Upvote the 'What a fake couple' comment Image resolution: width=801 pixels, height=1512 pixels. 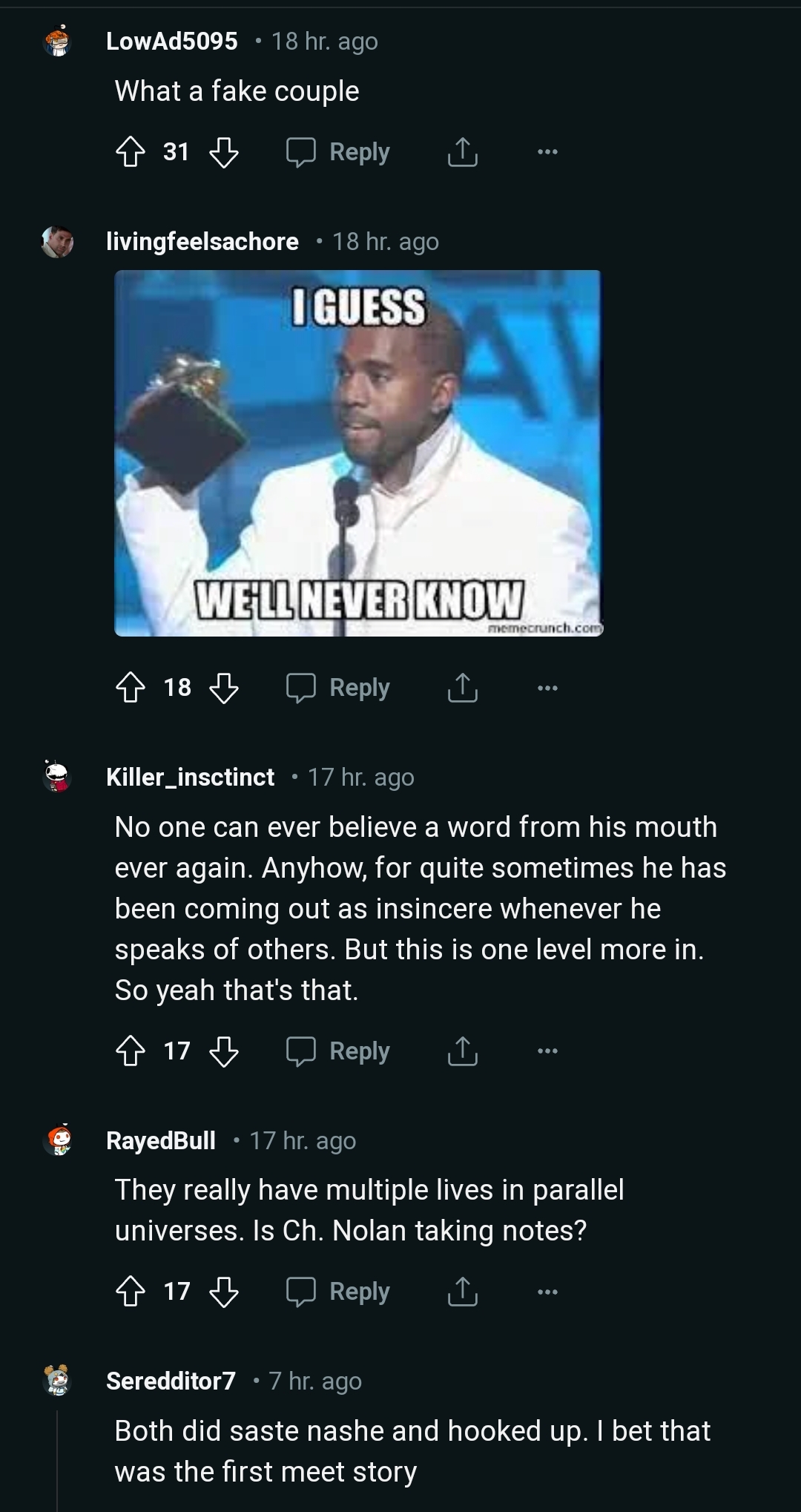click(x=132, y=151)
